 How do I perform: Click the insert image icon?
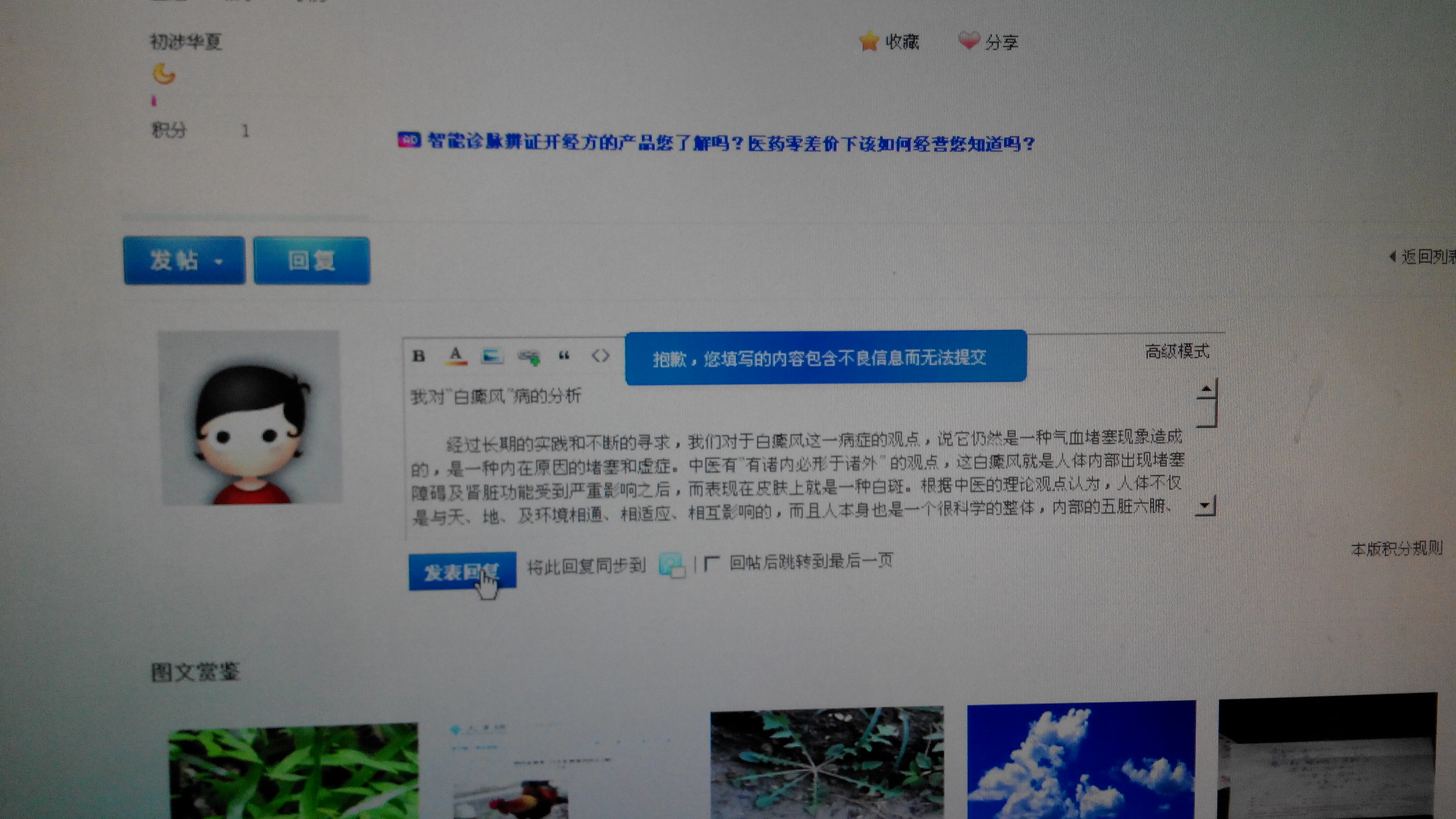[492, 357]
